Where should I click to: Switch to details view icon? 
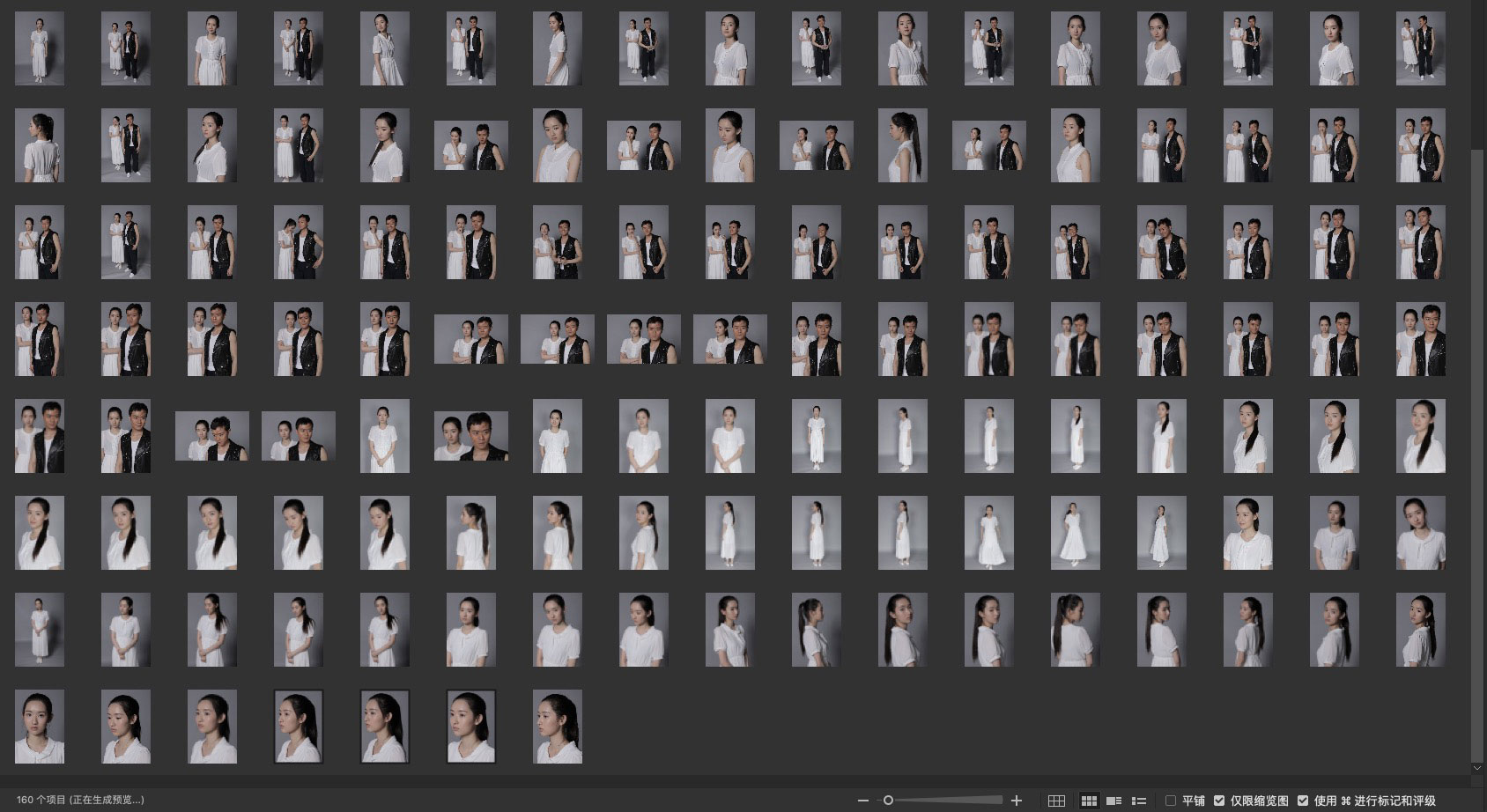click(1113, 801)
